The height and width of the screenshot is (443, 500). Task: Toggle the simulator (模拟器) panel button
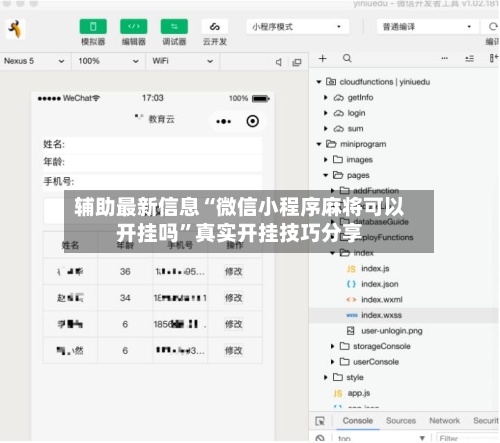pyautogui.click(x=93, y=27)
